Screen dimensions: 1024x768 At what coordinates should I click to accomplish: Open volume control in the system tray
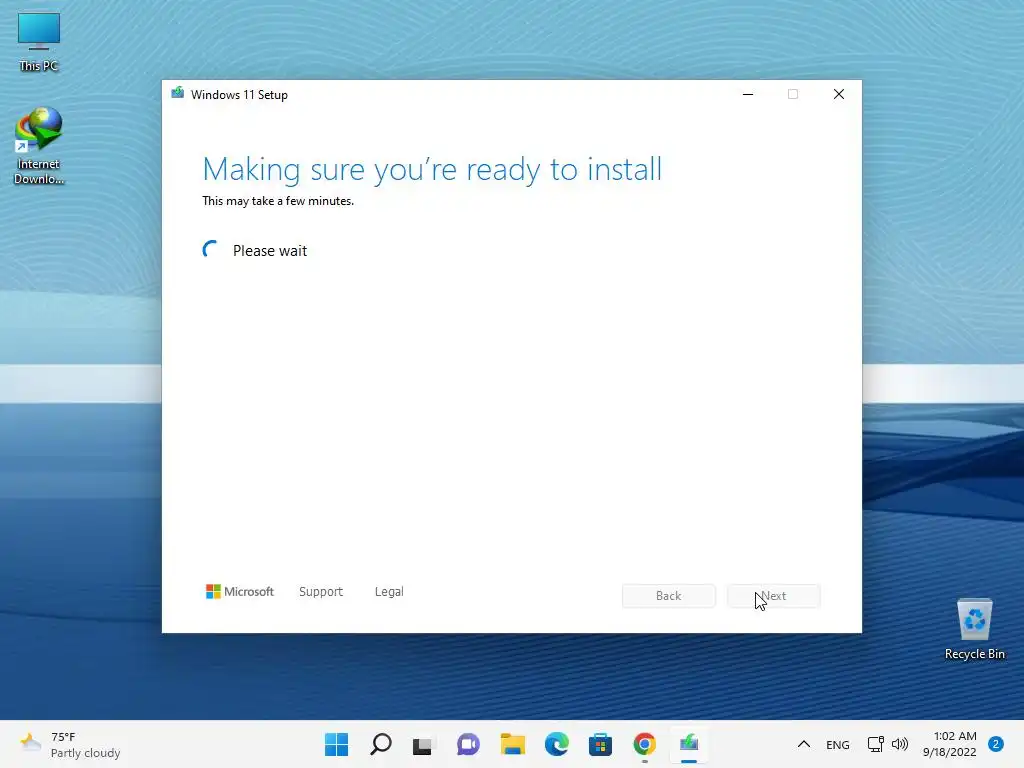900,744
